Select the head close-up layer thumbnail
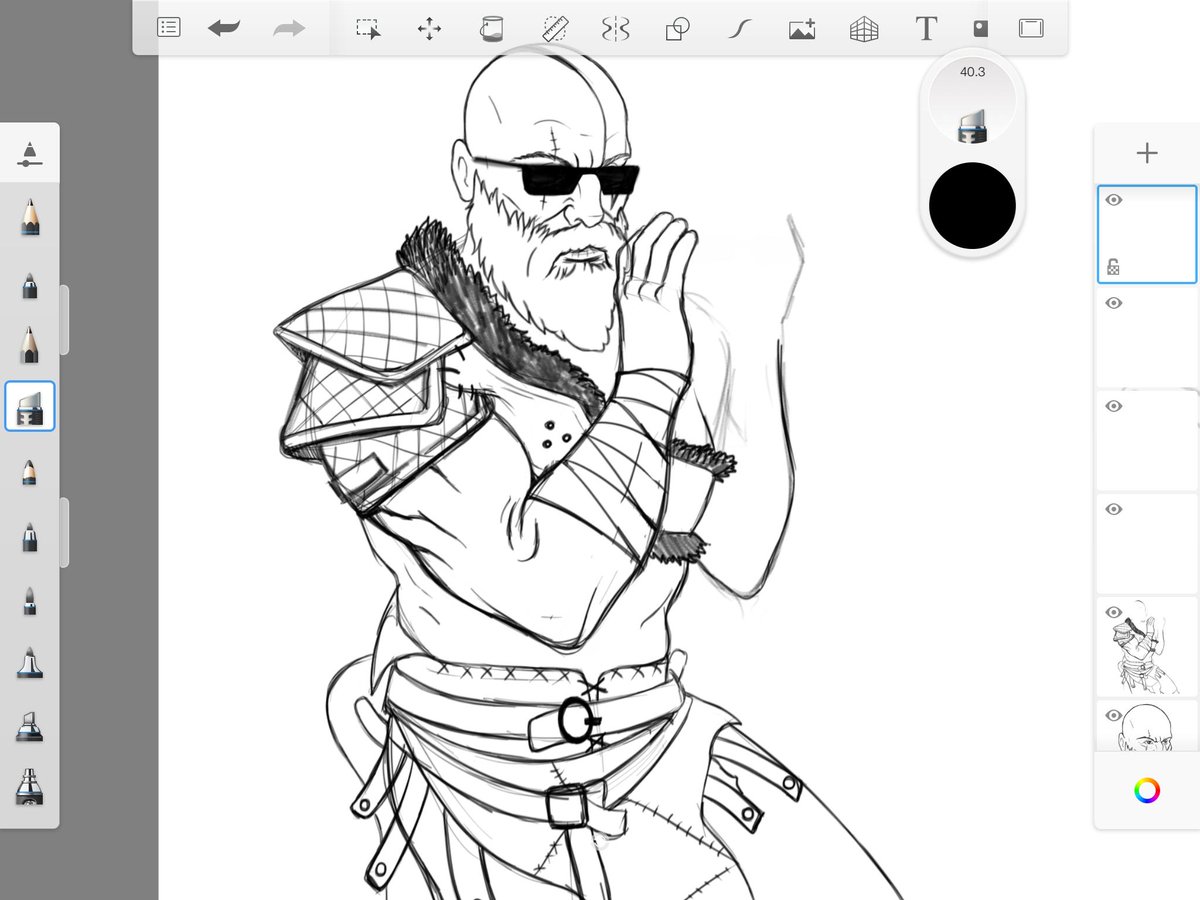The height and width of the screenshot is (900, 1200). [x=1147, y=726]
